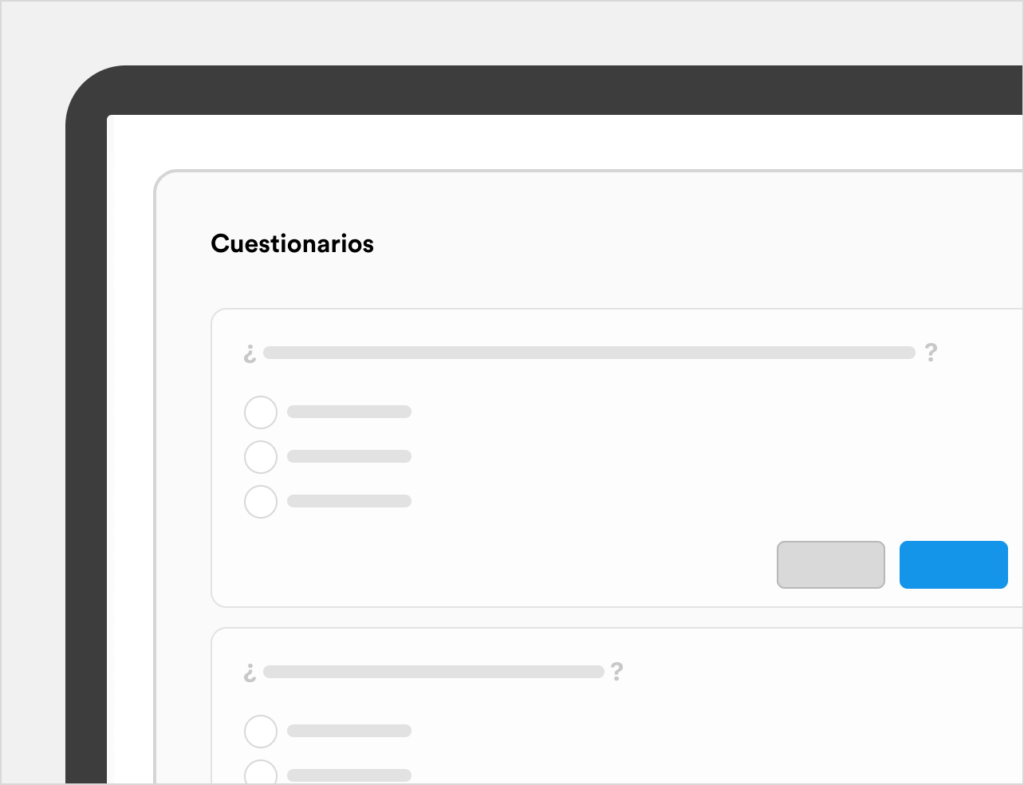The height and width of the screenshot is (785, 1024).
Task: Click the Cuestionarios heading
Action: (292, 243)
